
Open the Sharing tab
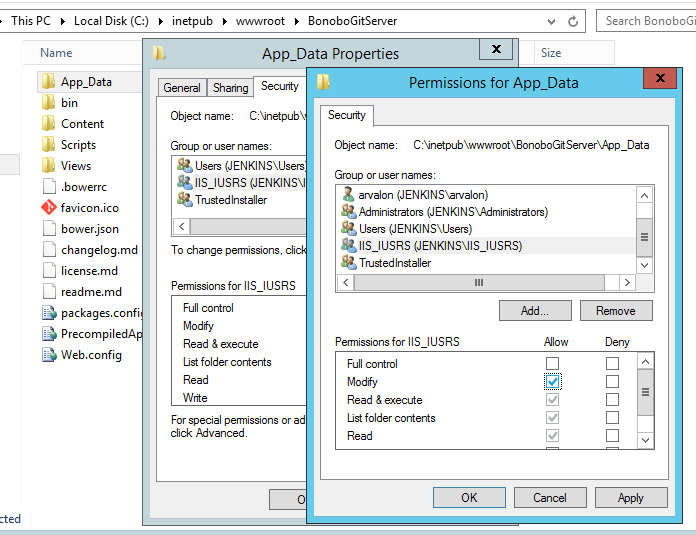[230, 88]
